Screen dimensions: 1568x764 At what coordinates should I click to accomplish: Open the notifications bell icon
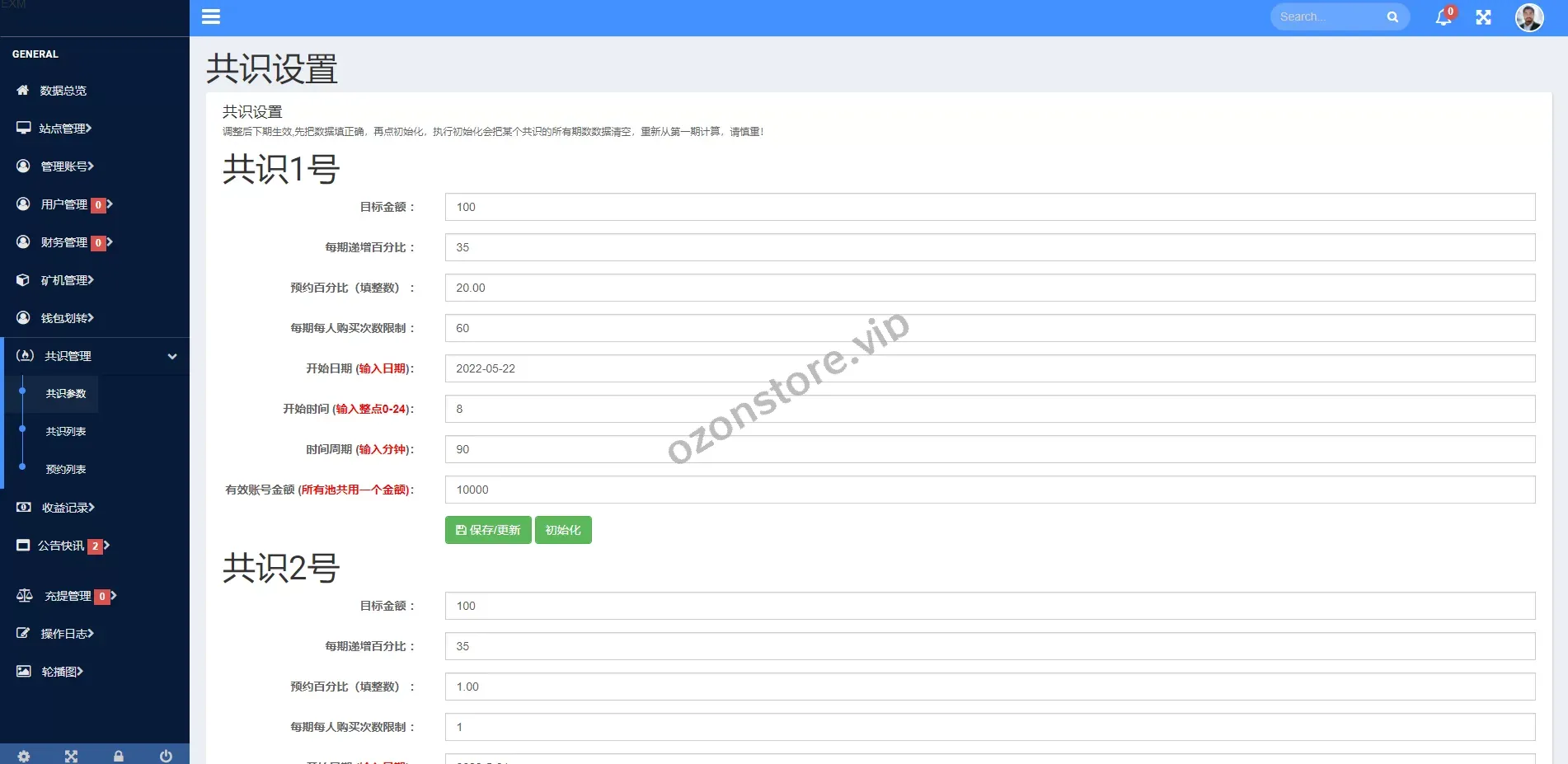point(1443,17)
